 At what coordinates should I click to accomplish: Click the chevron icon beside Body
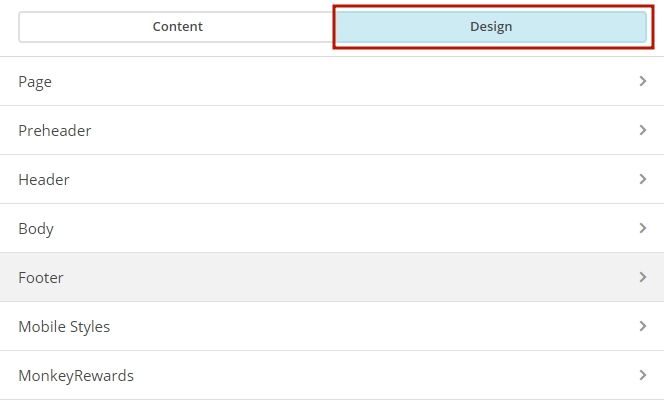click(x=643, y=228)
